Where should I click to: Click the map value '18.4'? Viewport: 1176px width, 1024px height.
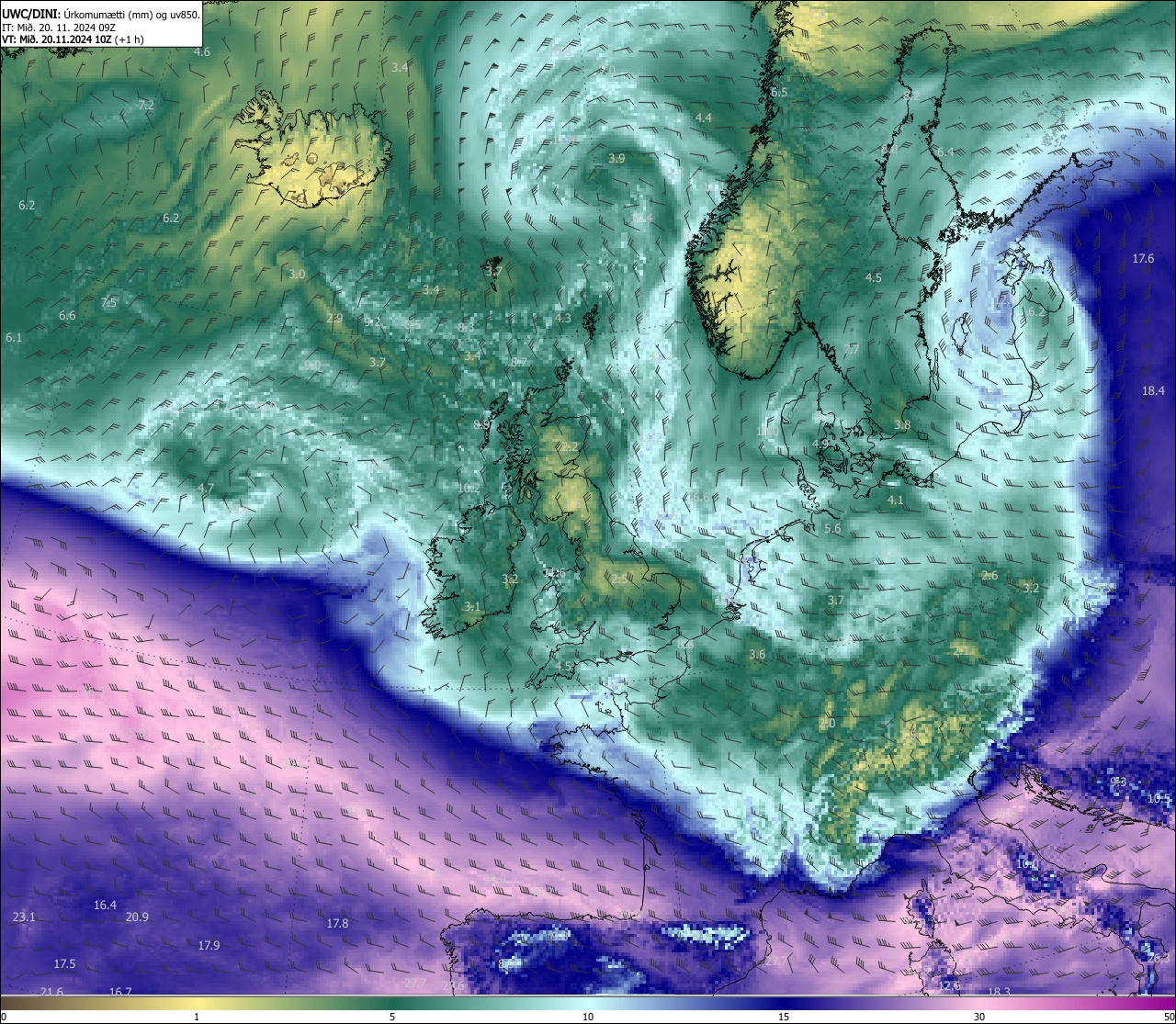[1153, 391]
